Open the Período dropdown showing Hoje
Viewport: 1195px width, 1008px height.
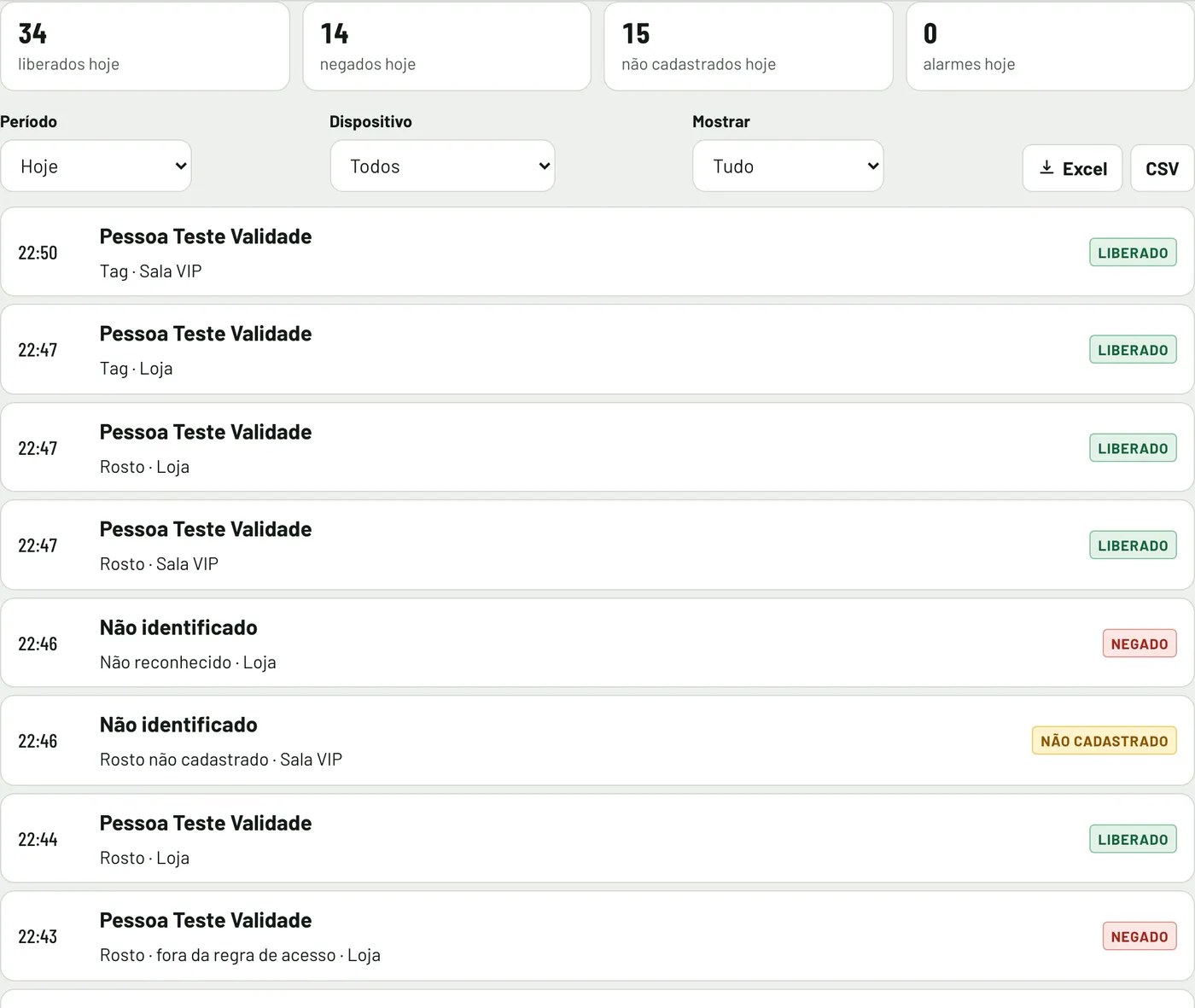96,166
